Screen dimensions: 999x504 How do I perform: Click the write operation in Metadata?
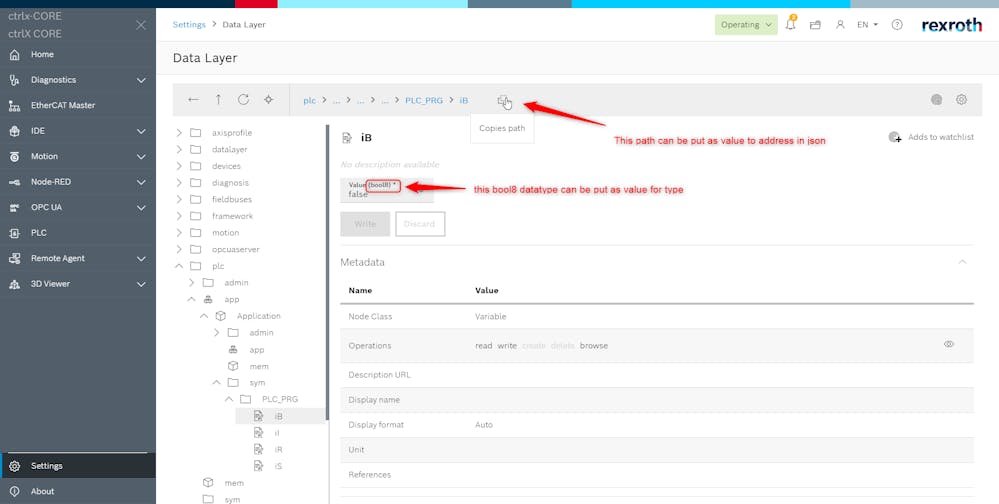[507, 346]
